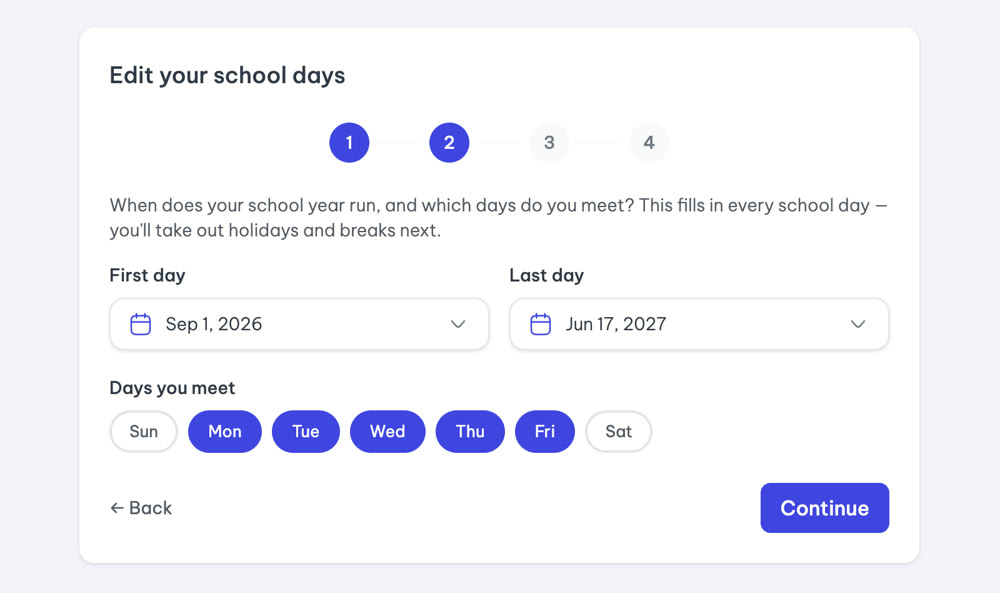Toggle off the Wed day chip
The width and height of the screenshot is (1000, 593).
[387, 432]
